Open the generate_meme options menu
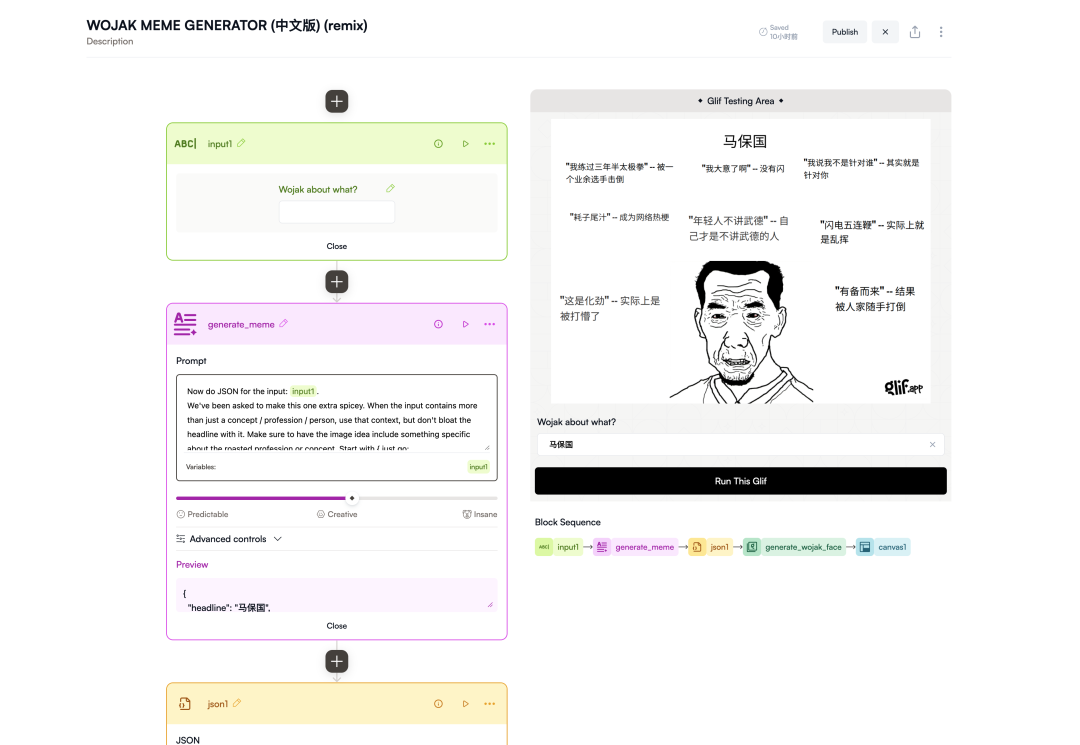 489,324
